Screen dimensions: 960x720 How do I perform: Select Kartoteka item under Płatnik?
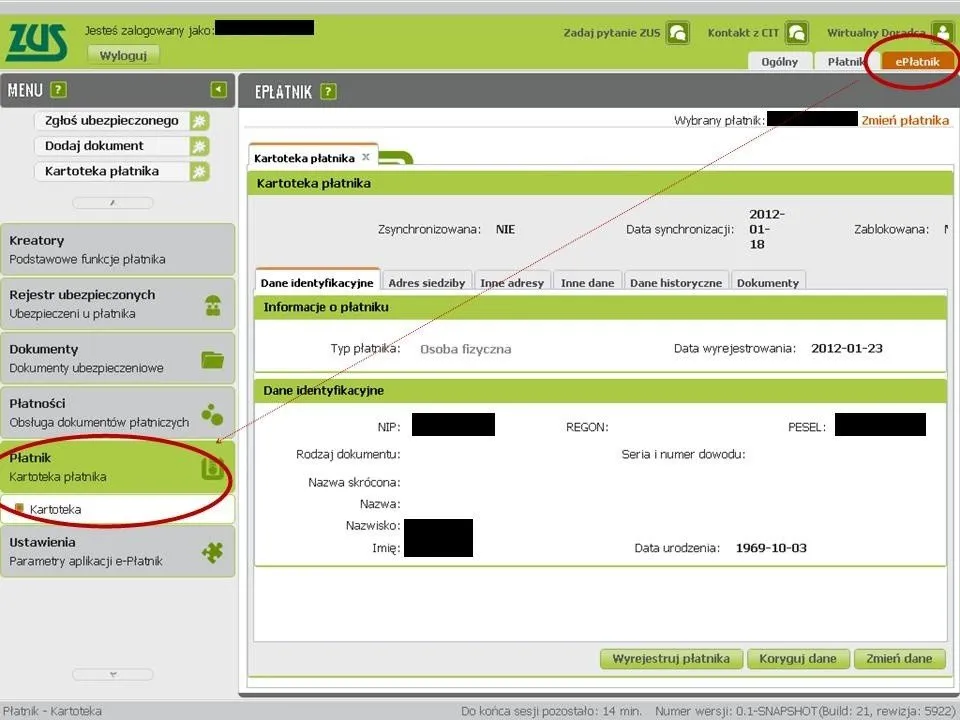pos(56,509)
